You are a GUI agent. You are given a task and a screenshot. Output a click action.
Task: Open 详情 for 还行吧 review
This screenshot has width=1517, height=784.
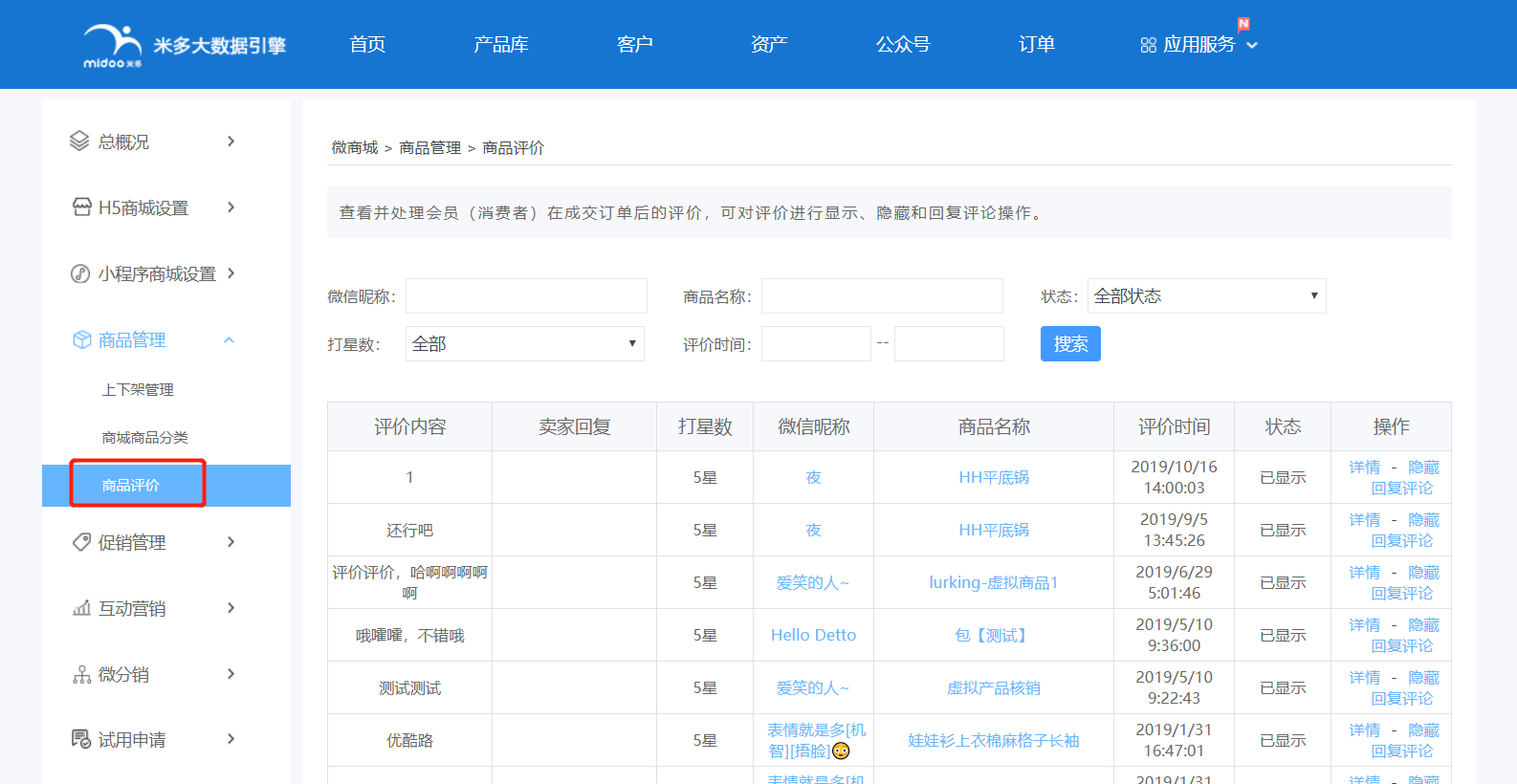(x=1365, y=520)
